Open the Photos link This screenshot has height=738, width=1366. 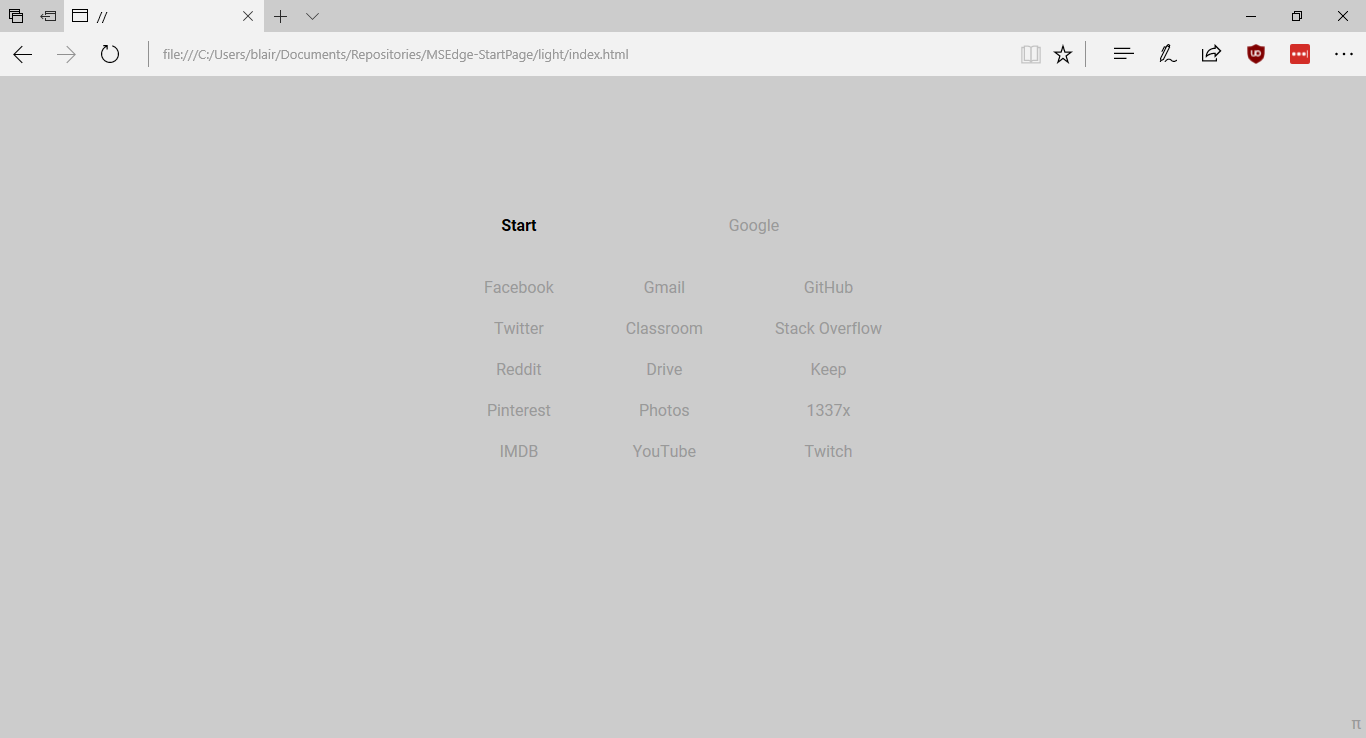[664, 411]
